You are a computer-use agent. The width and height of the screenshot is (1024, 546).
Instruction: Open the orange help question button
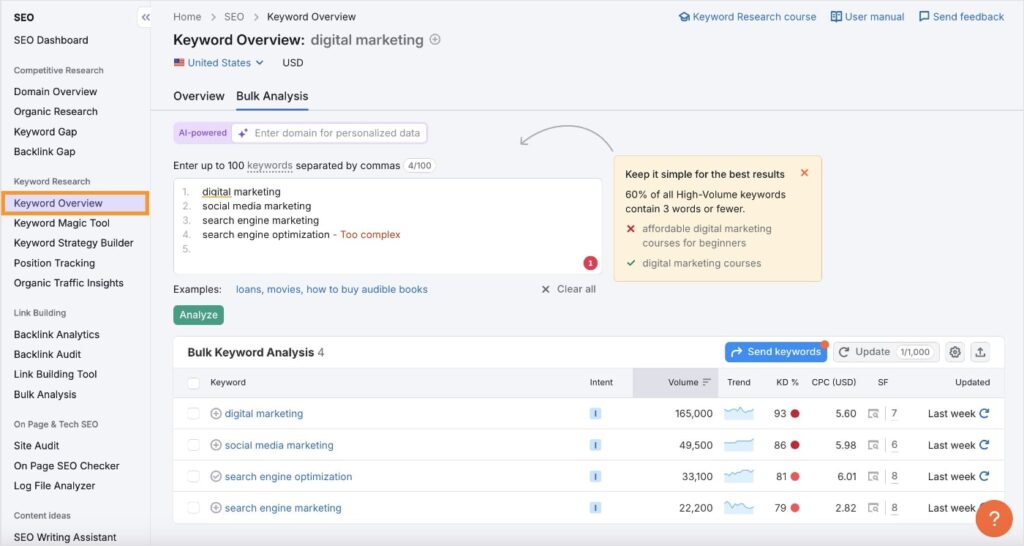[x=993, y=518]
